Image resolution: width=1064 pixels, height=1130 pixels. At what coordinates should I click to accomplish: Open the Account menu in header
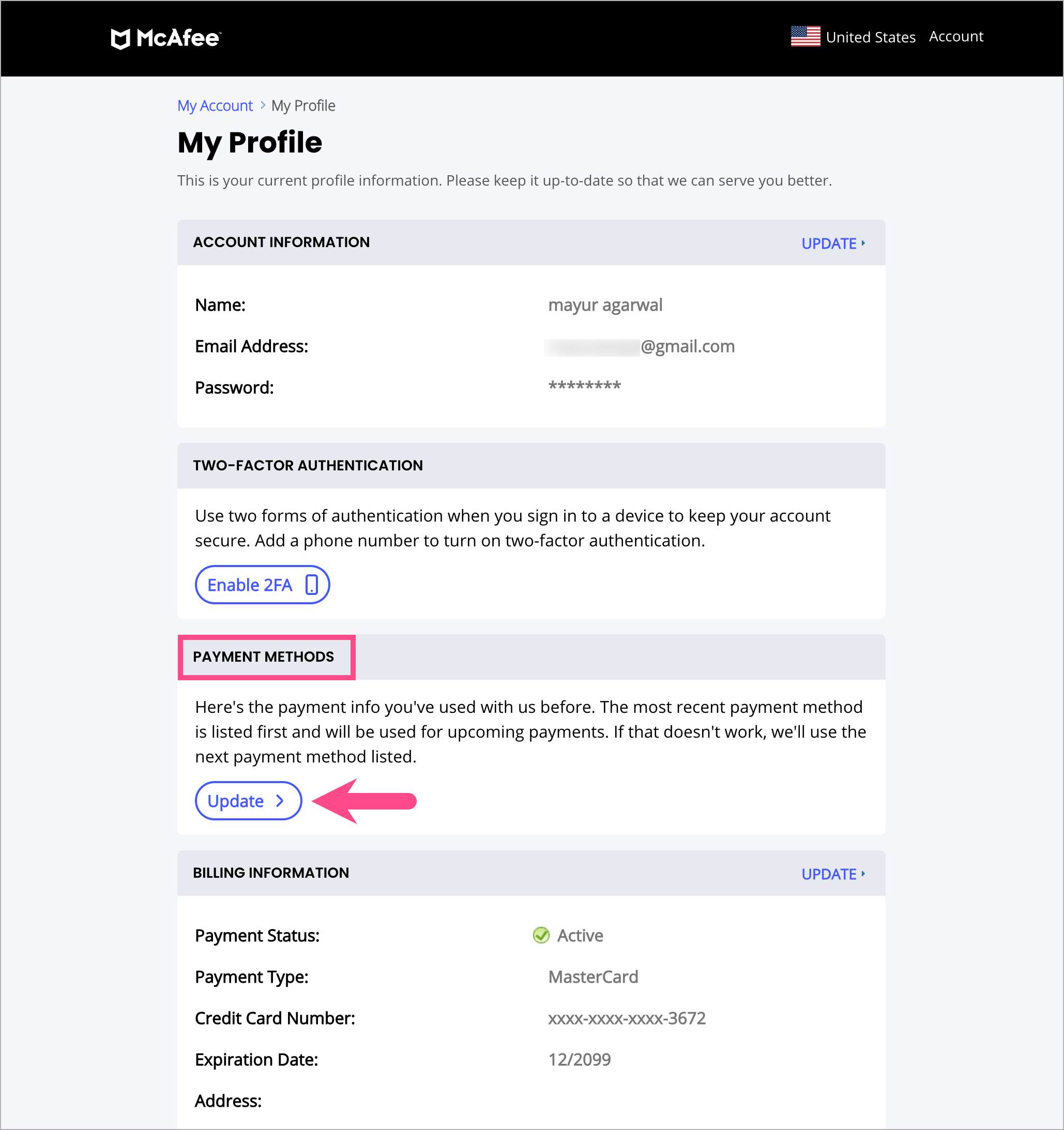pos(955,36)
